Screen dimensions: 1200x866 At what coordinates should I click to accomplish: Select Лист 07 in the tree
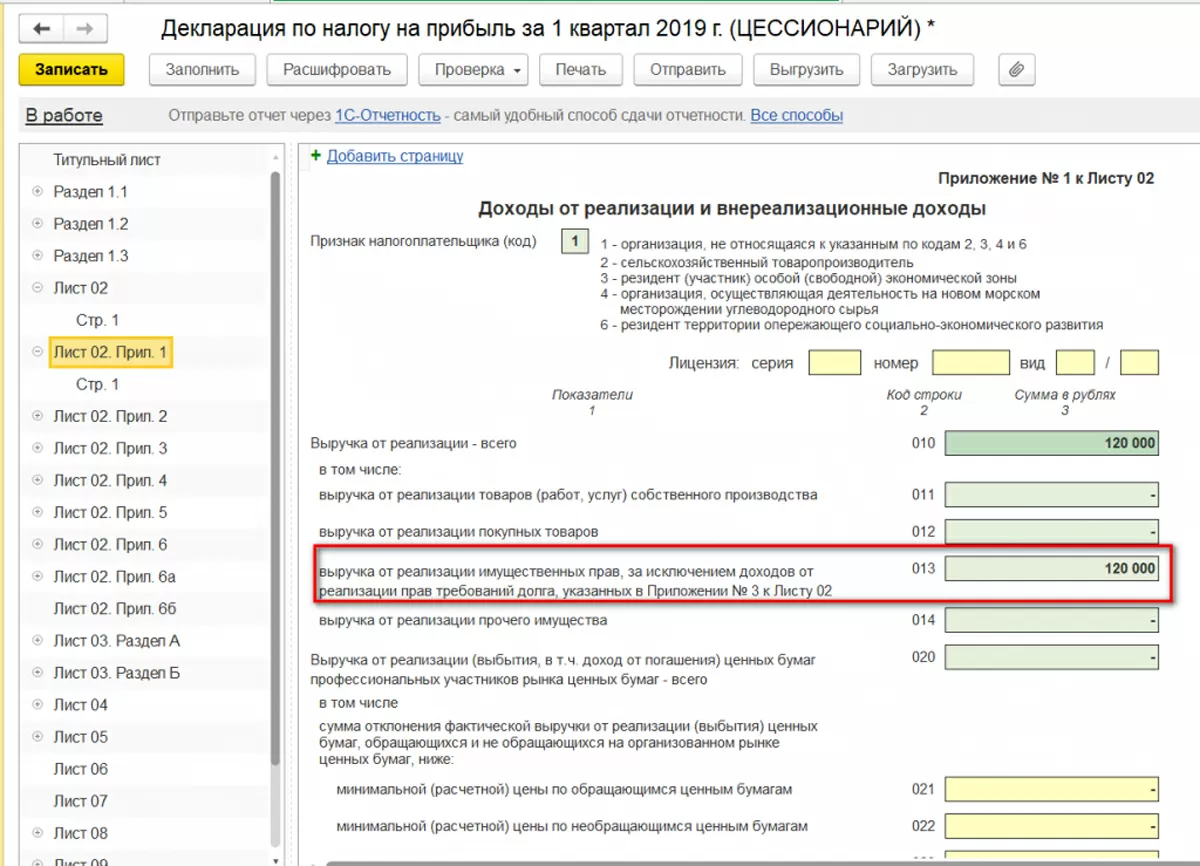[80, 801]
